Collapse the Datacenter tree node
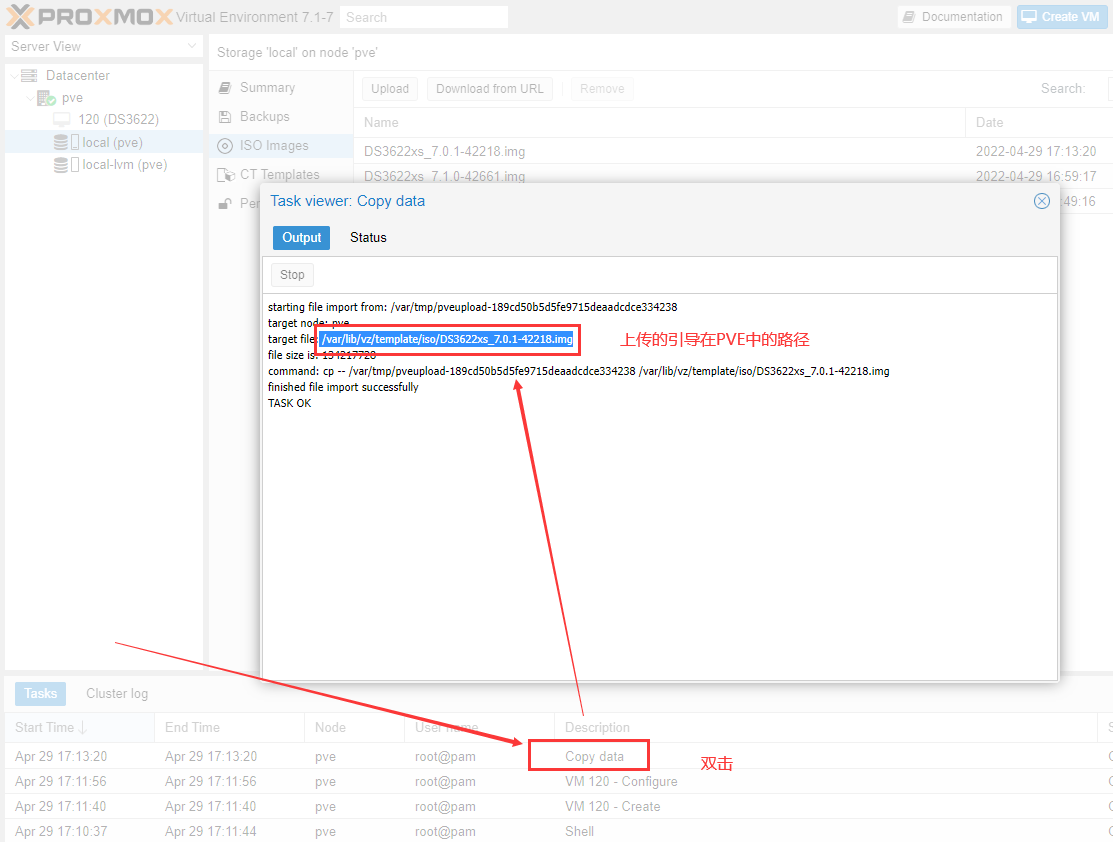 pyautogui.click(x=14, y=75)
